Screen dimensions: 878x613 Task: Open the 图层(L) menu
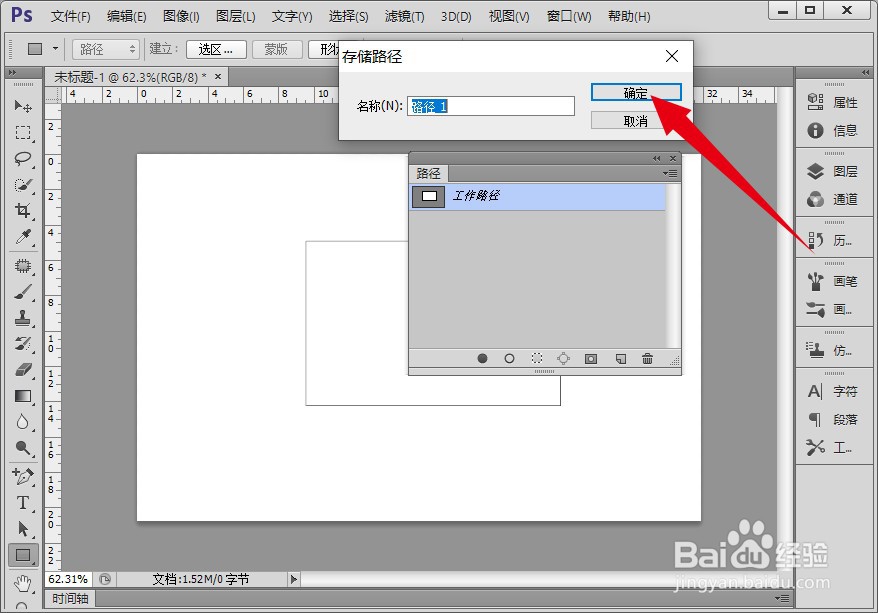point(236,16)
